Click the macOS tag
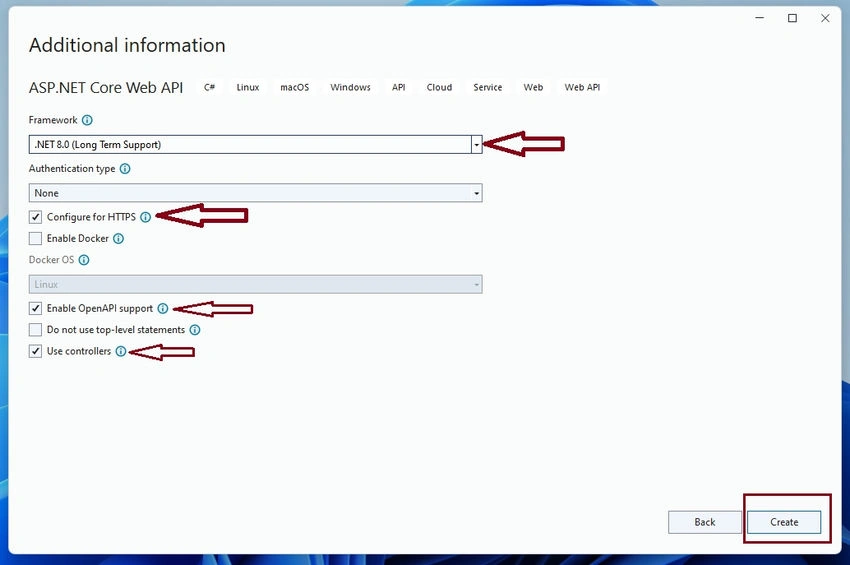The height and width of the screenshot is (565, 850). (x=294, y=87)
